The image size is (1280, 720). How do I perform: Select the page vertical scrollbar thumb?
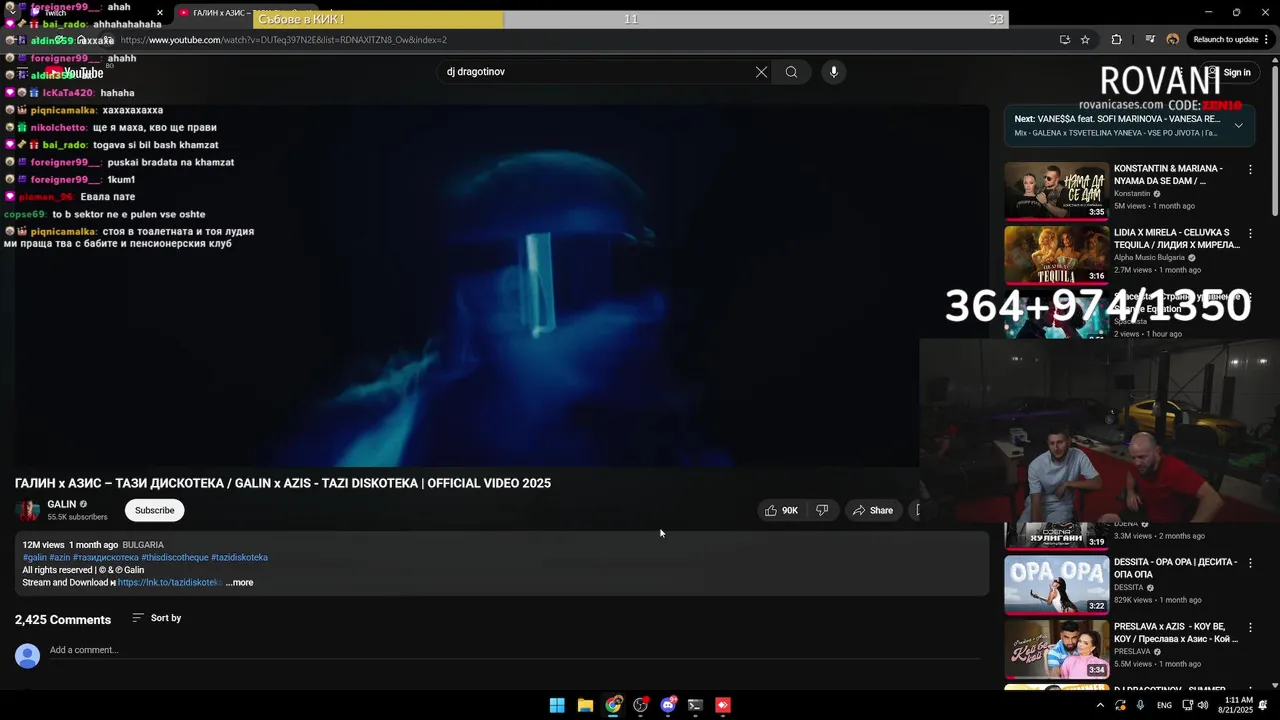click(x=1274, y=138)
